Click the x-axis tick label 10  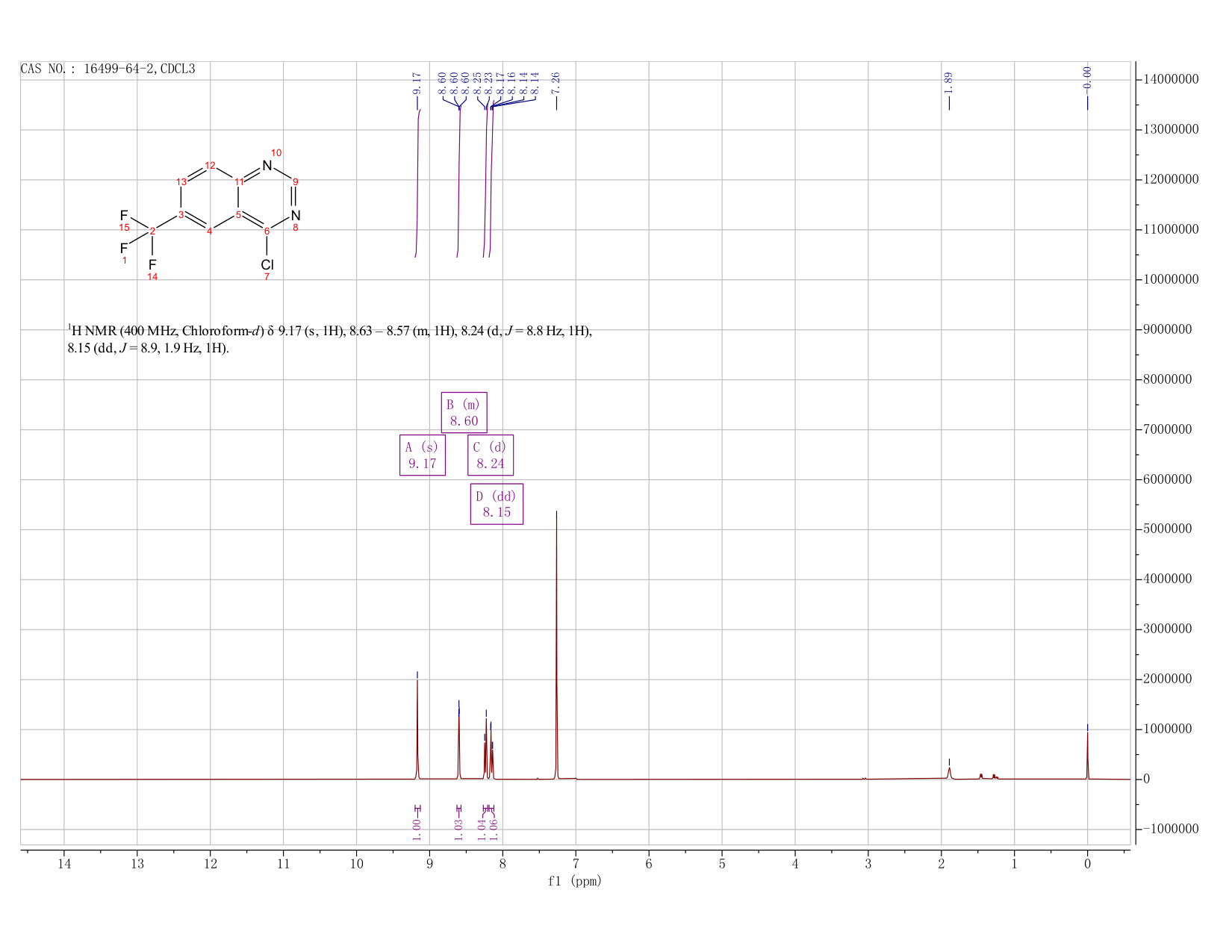356,864
